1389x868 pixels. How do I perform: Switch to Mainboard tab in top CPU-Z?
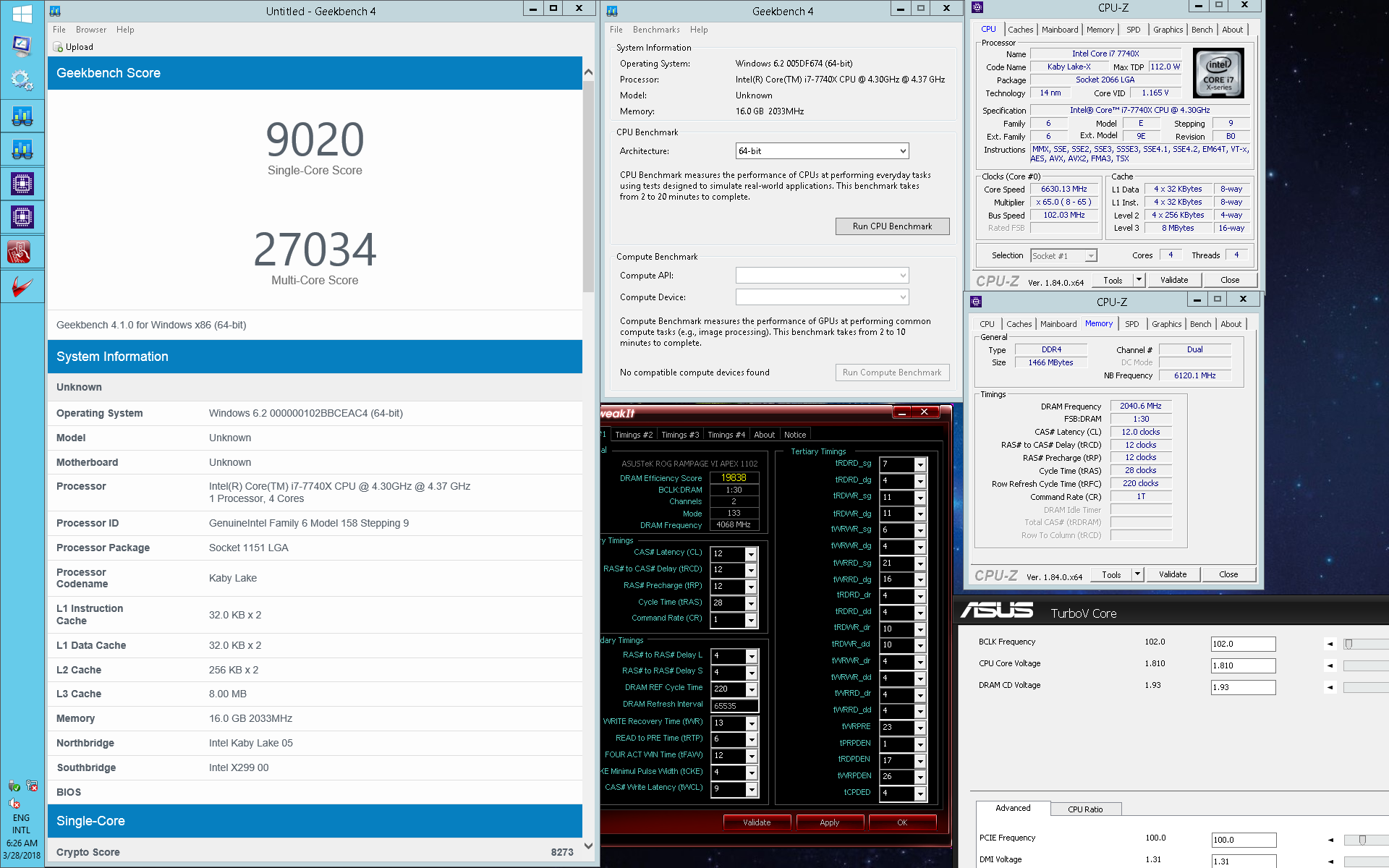[x=1060, y=30]
